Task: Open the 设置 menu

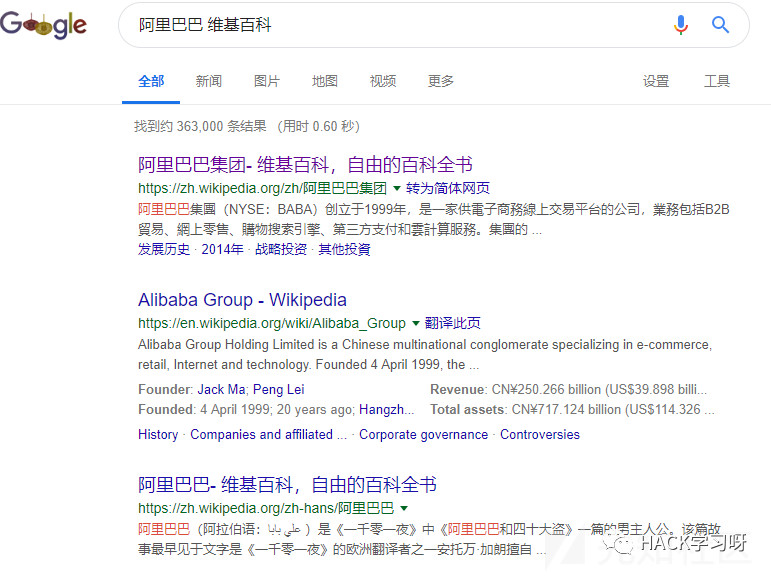Action: pyautogui.click(x=656, y=81)
